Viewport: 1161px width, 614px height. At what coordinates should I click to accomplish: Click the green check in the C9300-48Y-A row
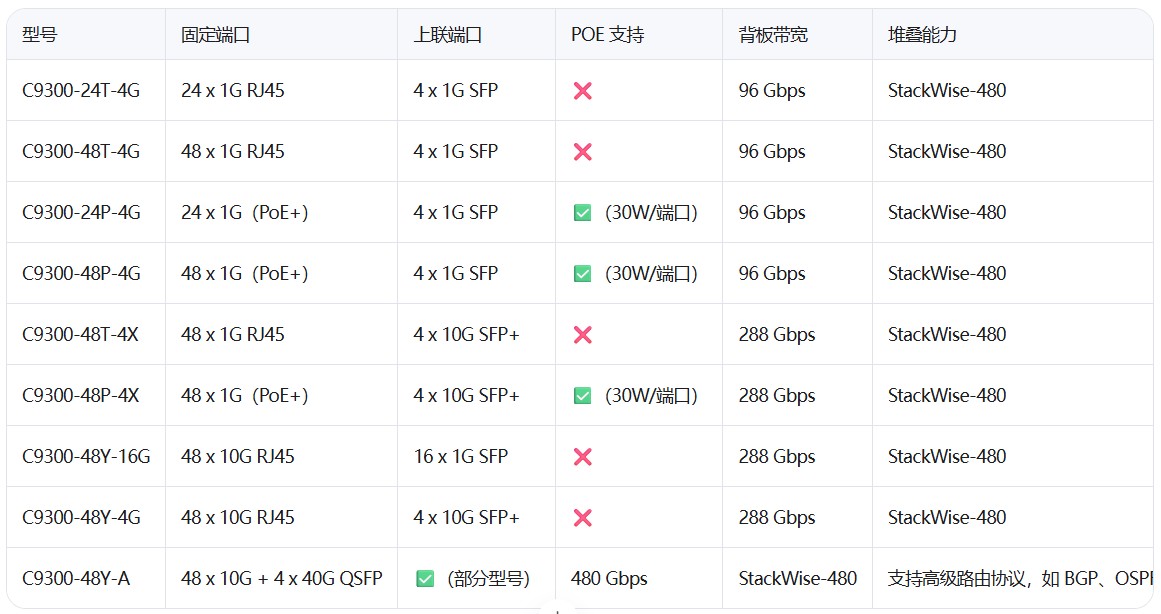coord(425,579)
